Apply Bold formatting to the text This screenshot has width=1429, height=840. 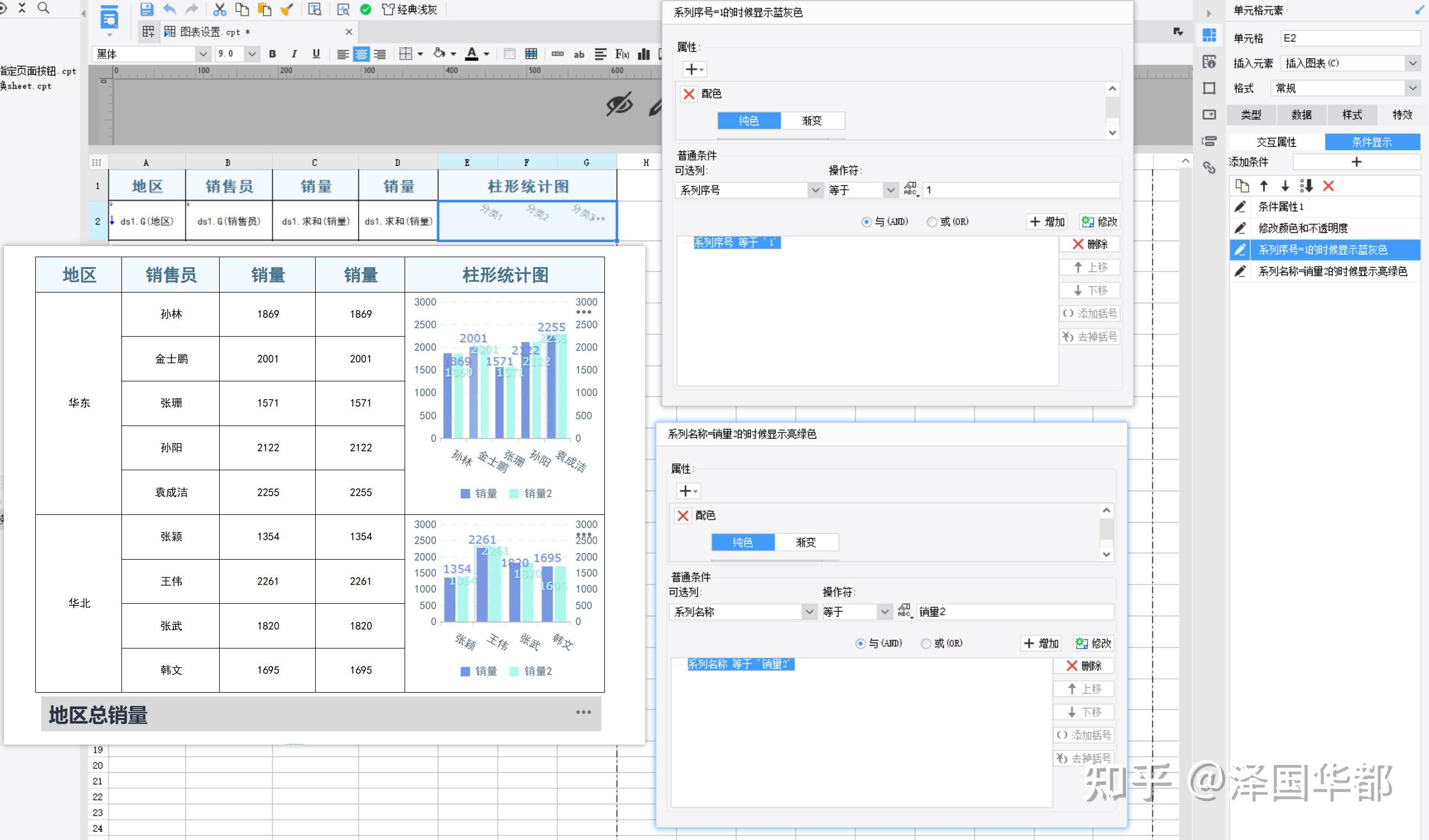(x=273, y=54)
